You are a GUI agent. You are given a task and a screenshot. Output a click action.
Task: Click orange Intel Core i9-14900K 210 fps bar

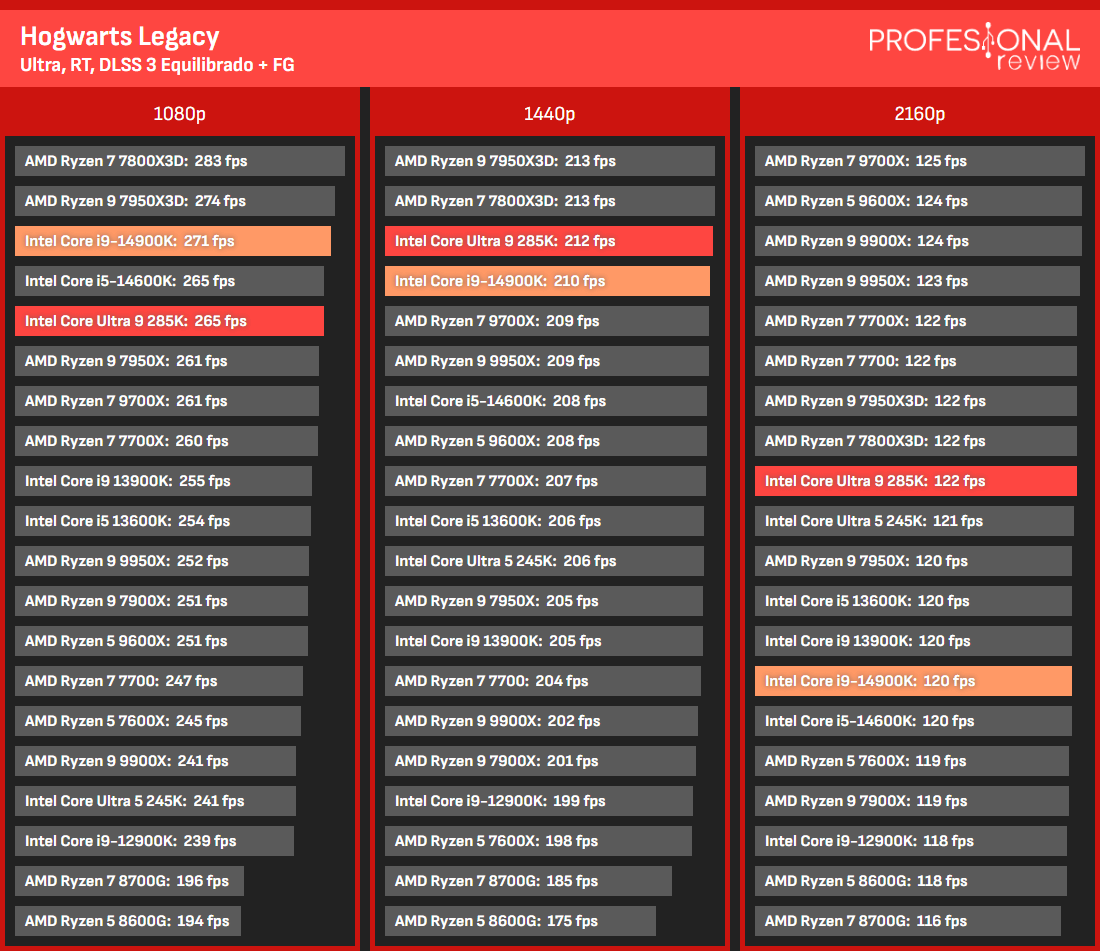pos(547,281)
